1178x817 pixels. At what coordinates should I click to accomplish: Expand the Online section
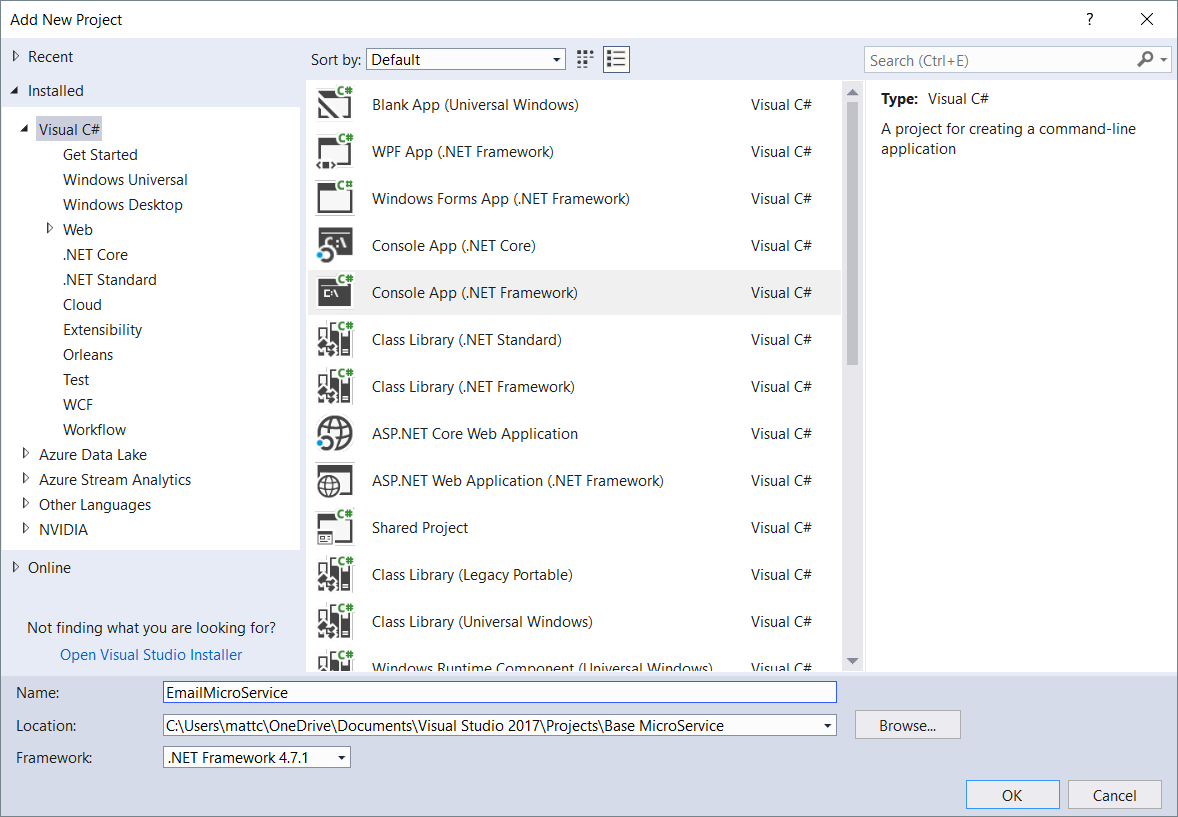tap(16, 567)
